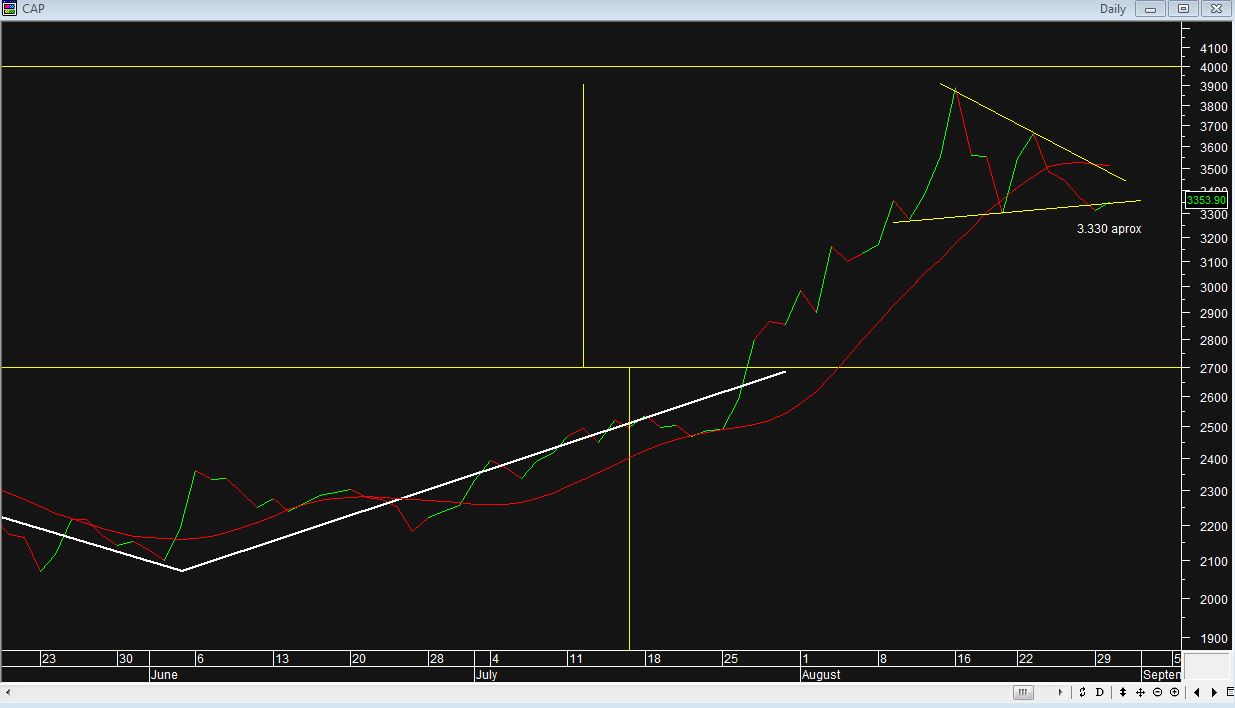Screen dimensions: 1235x708
Task: Click the date label 13
Action: (282, 658)
